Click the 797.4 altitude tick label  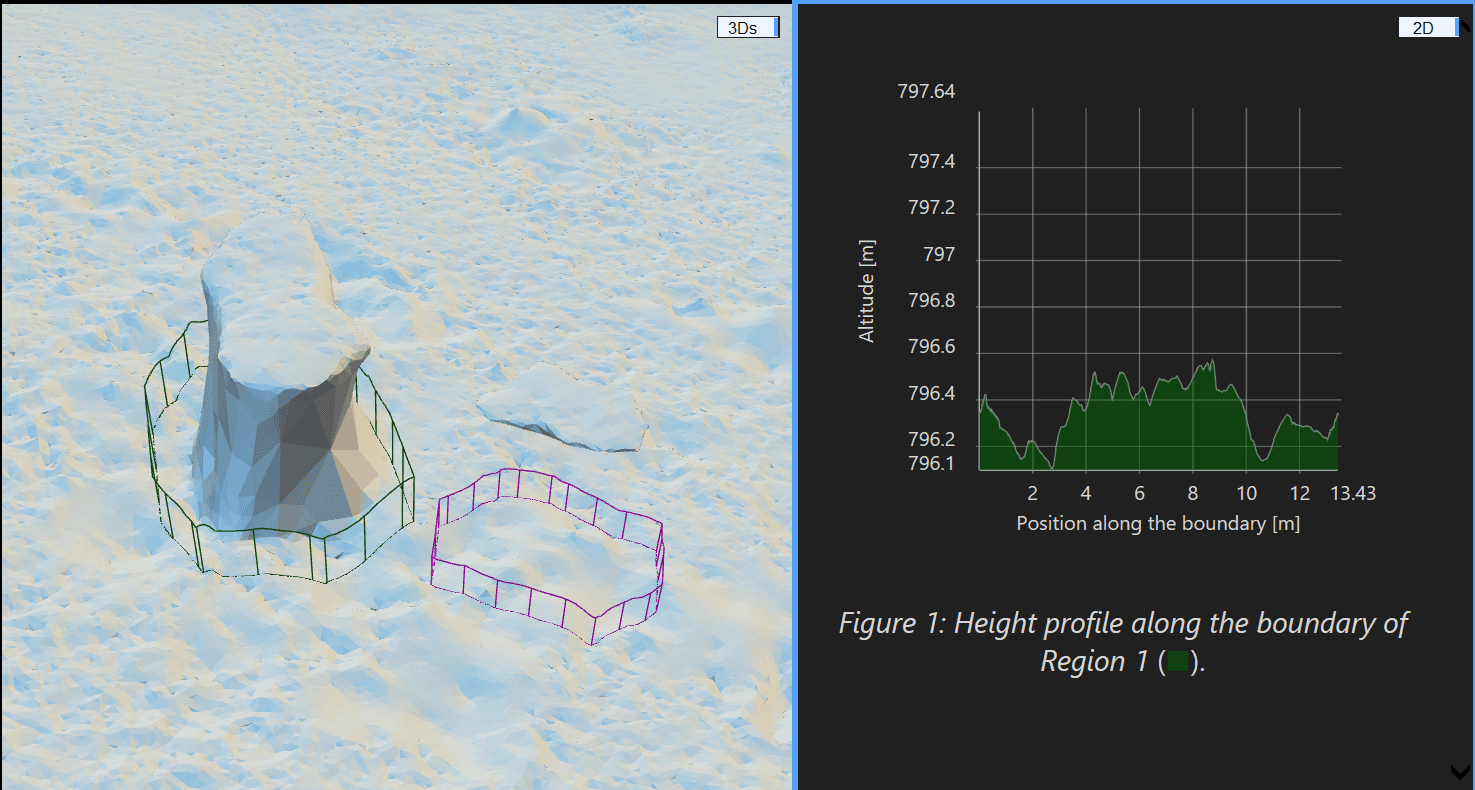tap(931, 162)
